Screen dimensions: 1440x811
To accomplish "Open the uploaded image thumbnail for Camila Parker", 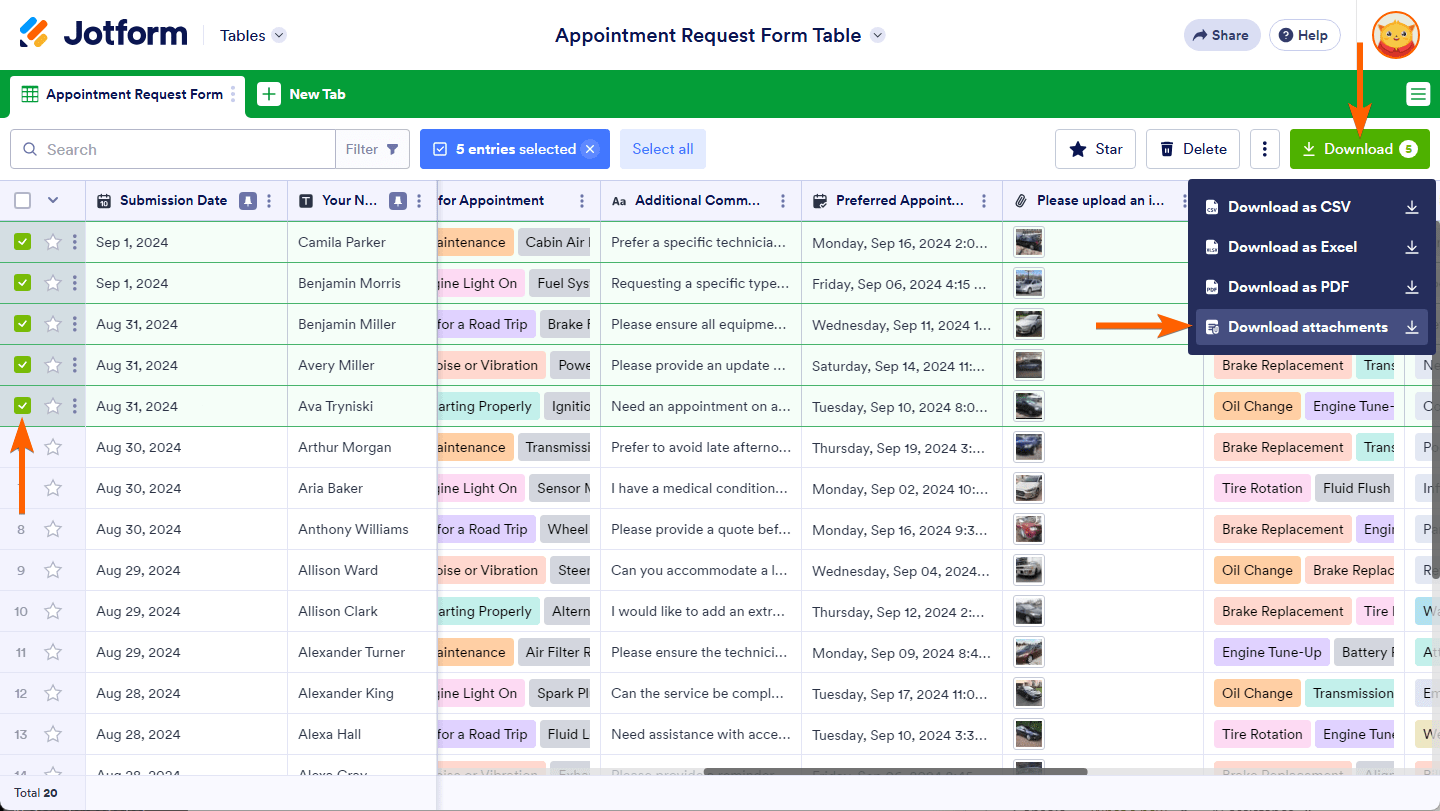I will [1028, 242].
